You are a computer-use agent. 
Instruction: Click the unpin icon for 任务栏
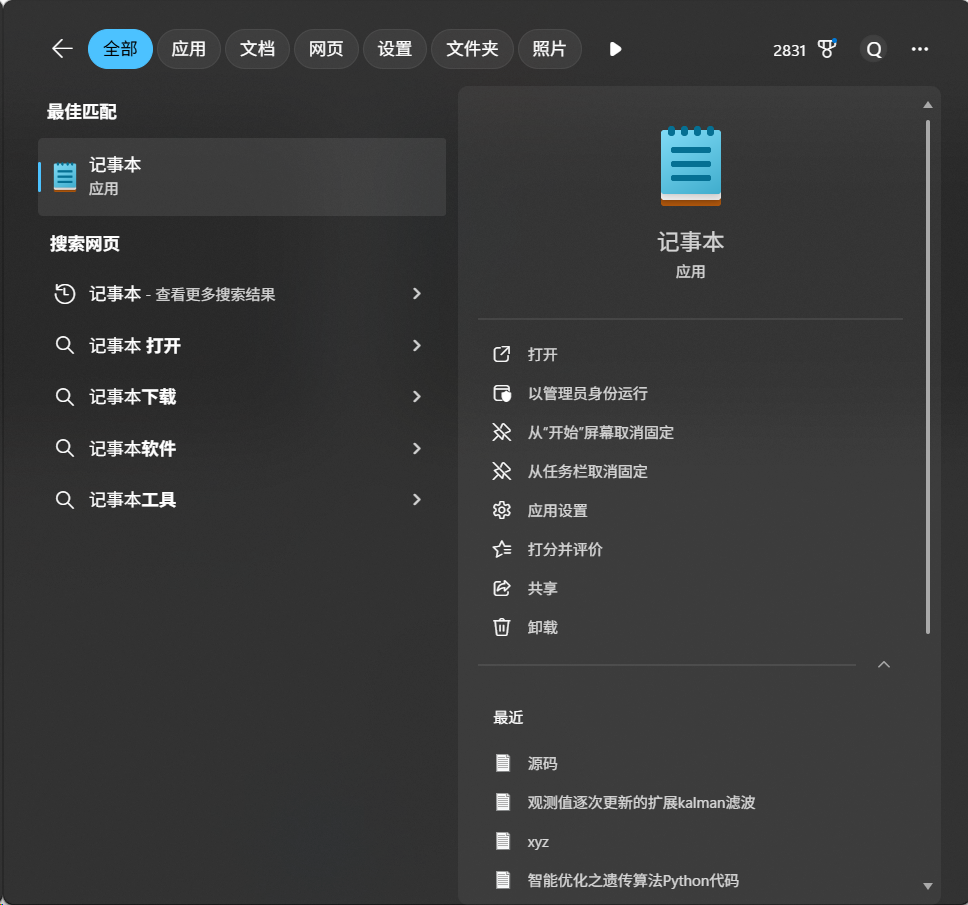click(x=502, y=472)
